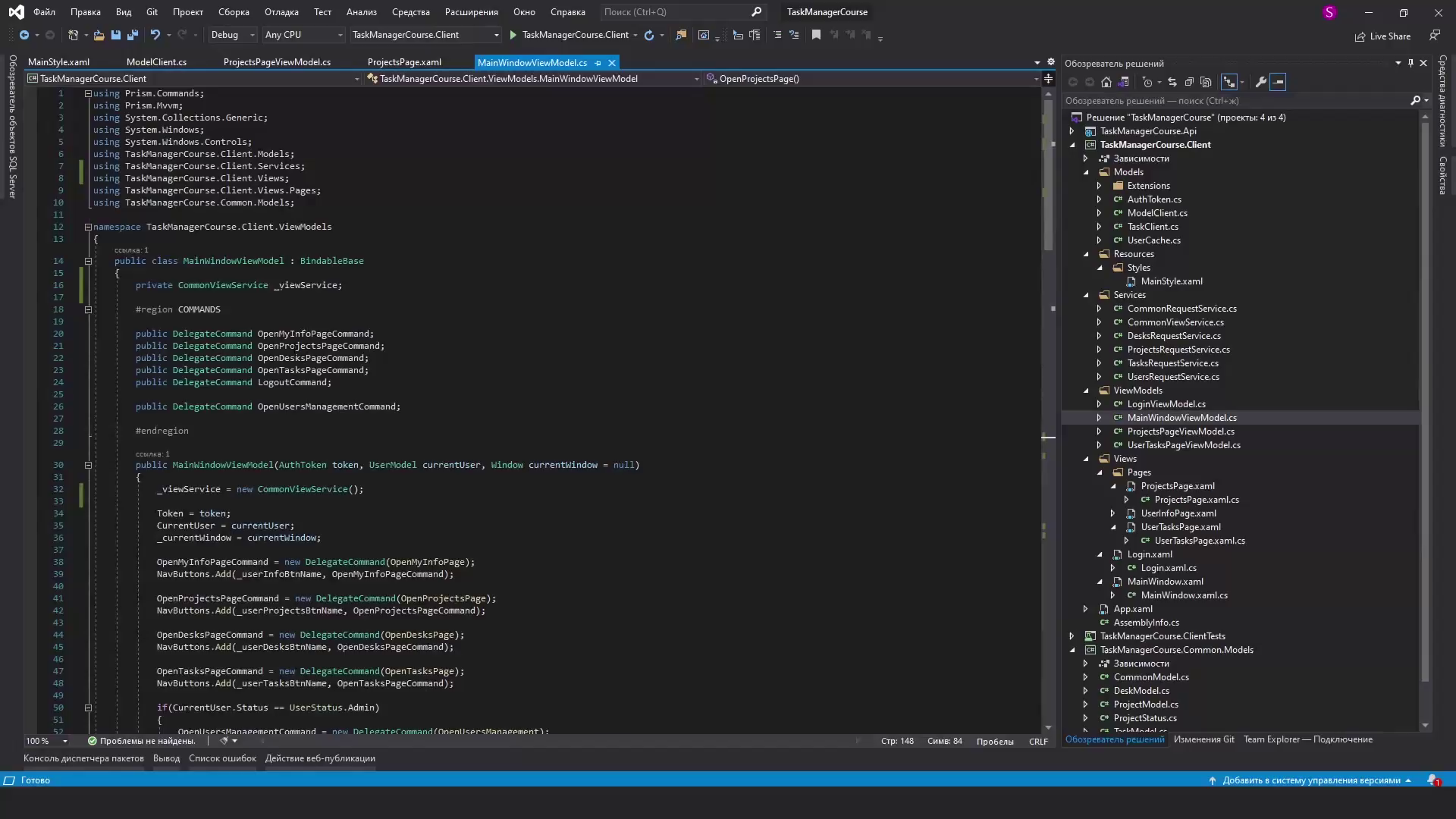This screenshot has height=819, width=1456.
Task: Collapse all nodes in Solution Explorer
Action: coord(1189,82)
